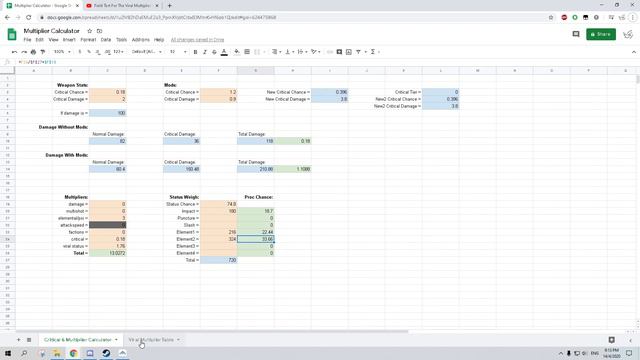This screenshot has width=640, height=360.
Task: Open the cell borders tool
Action: coord(247,52)
